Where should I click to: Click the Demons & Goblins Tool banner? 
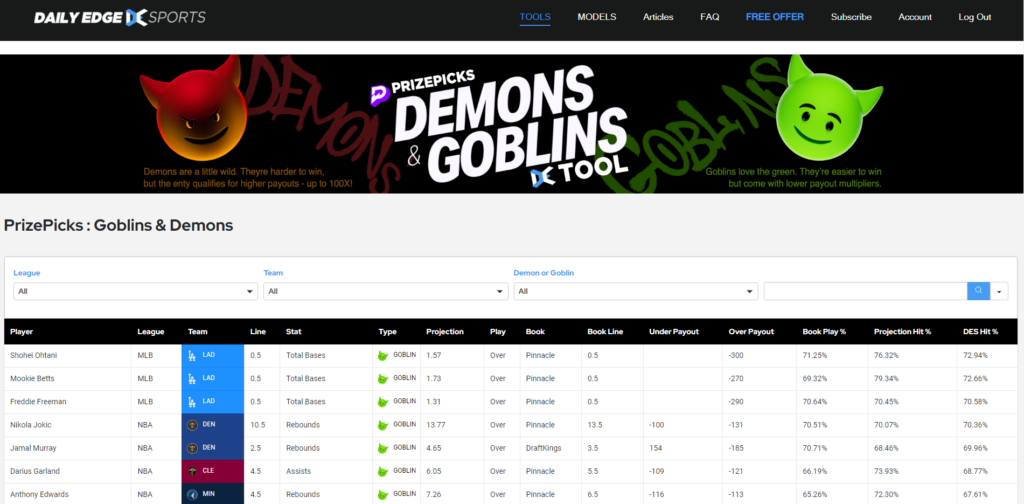[512, 124]
